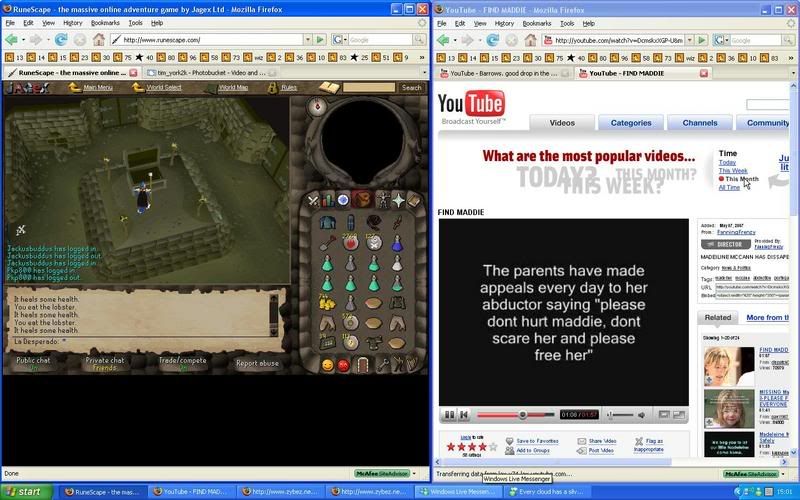Select the gold coins in the inventory
Screen dimensions: 800x500
[x=327, y=304]
